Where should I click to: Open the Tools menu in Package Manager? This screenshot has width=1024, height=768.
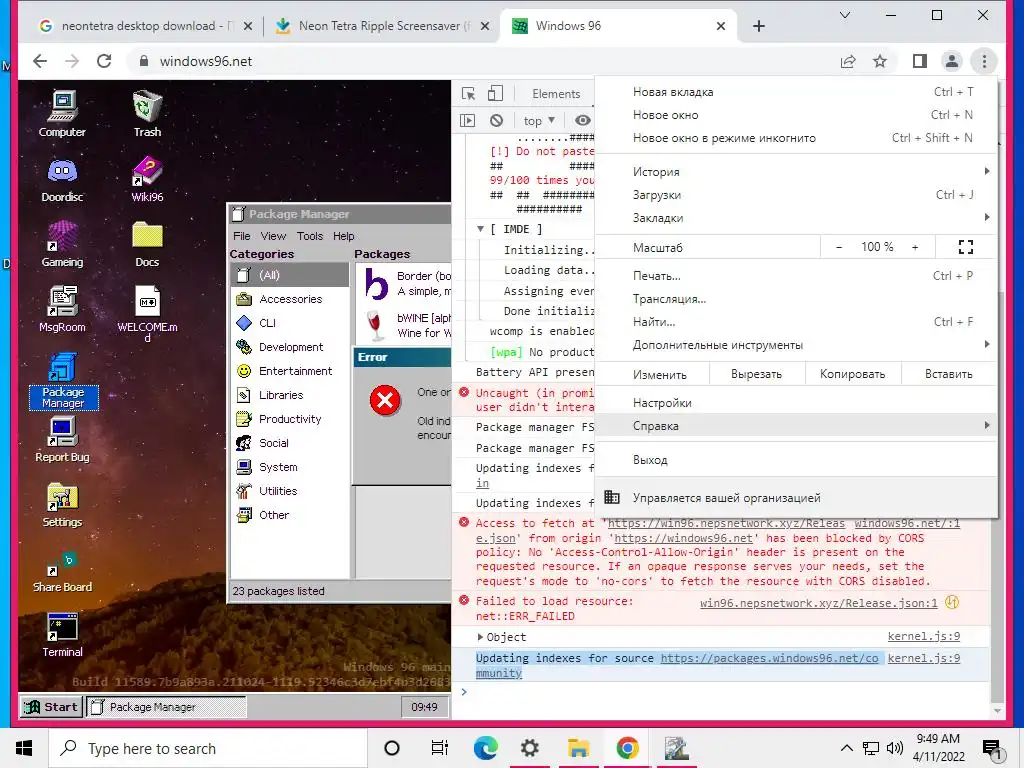click(x=310, y=236)
